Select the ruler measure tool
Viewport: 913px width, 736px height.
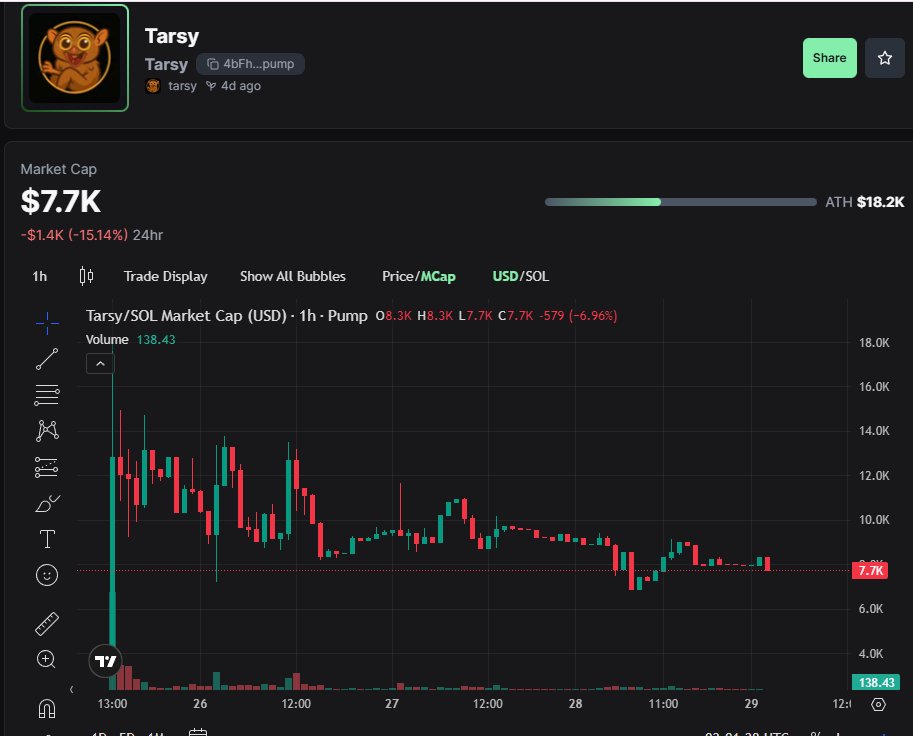(47, 624)
